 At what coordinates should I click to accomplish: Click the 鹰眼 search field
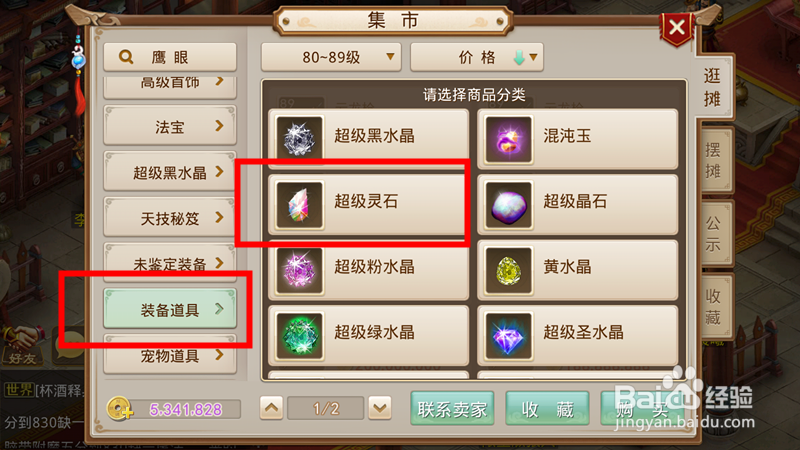[x=170, y=57]
